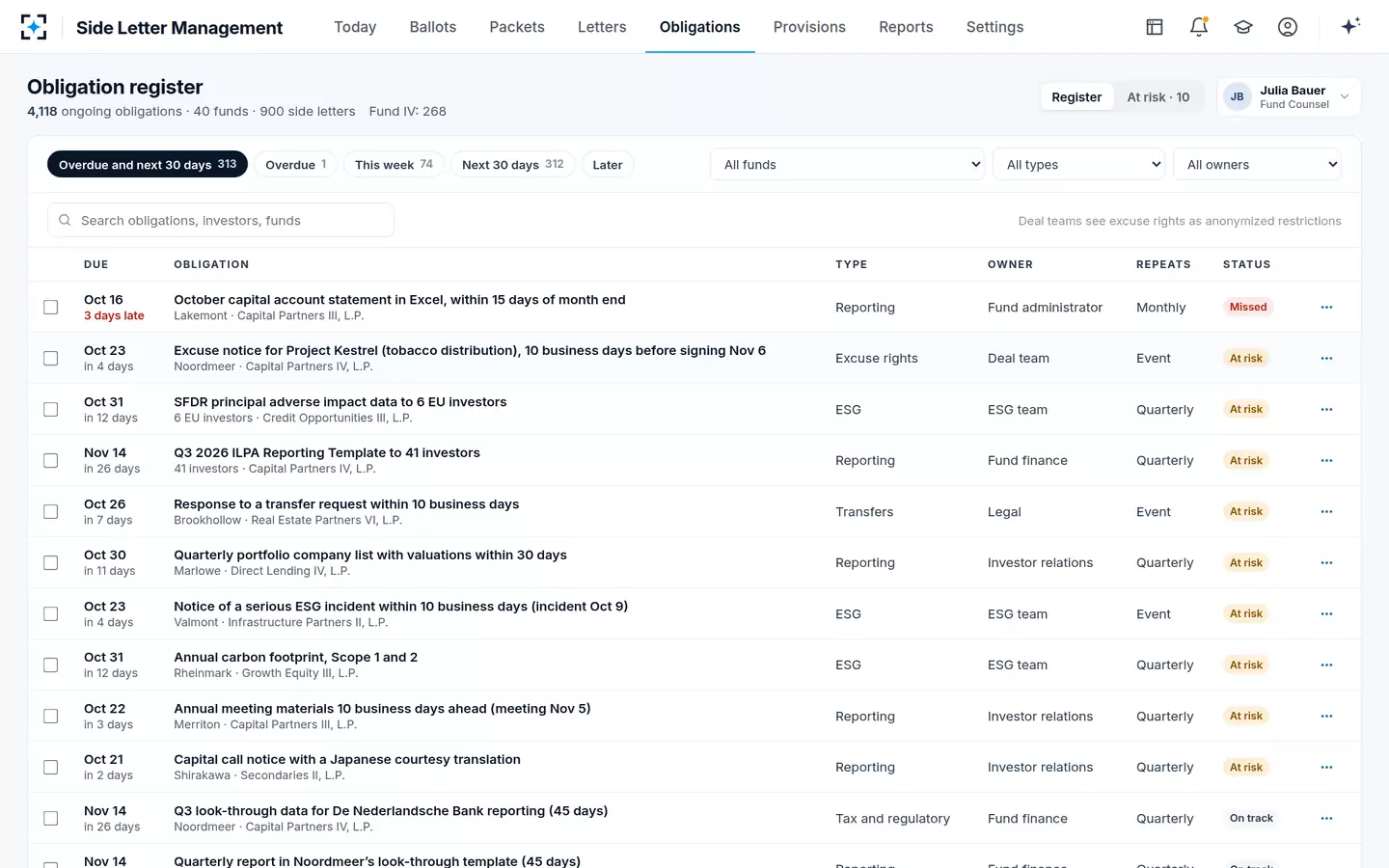Open more actions for transfer request response row
Image resolution: width=1389 pixels, height=868 pixels.
(1326, 511)
